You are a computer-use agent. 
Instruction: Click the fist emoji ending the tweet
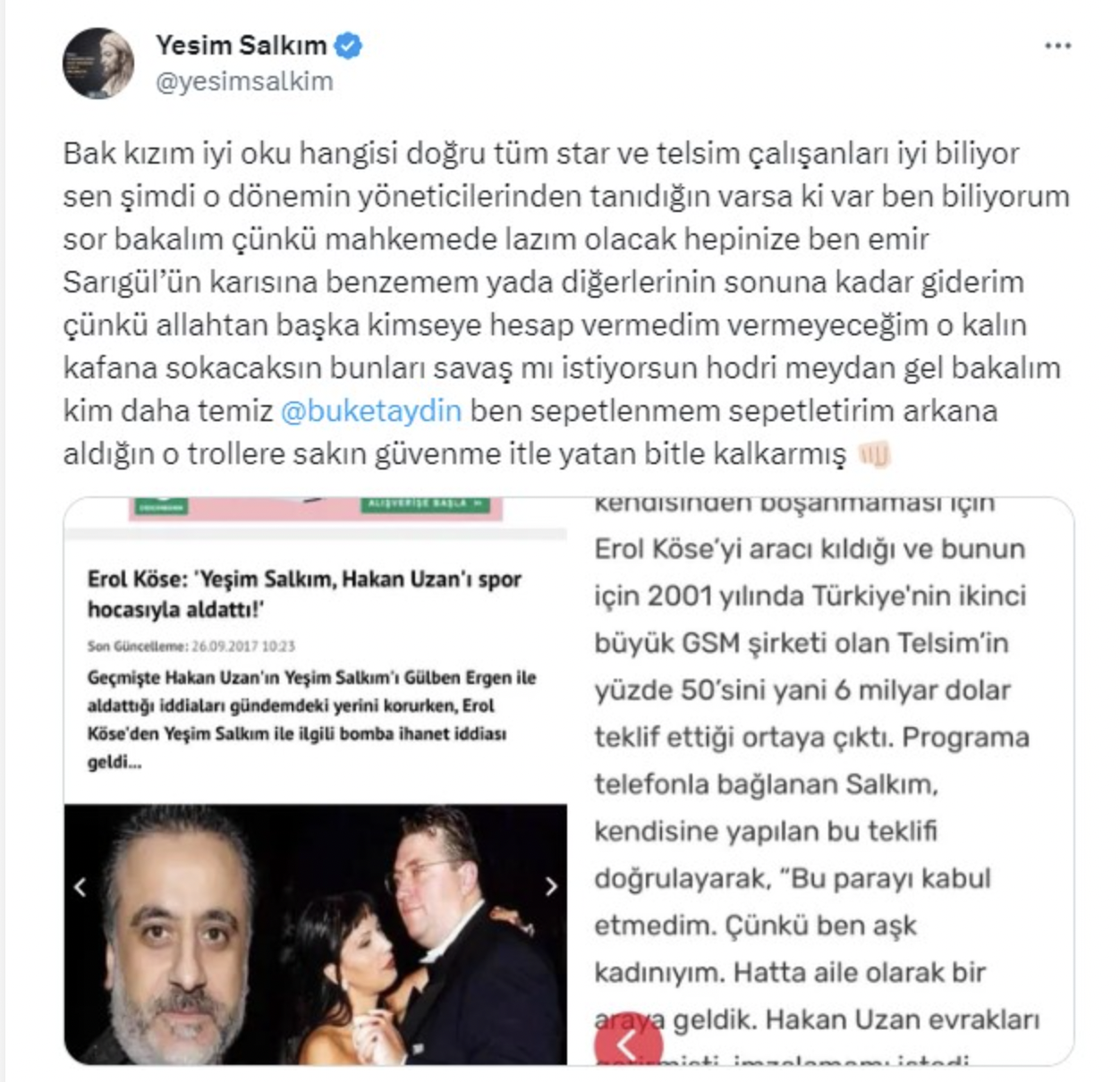874,454
